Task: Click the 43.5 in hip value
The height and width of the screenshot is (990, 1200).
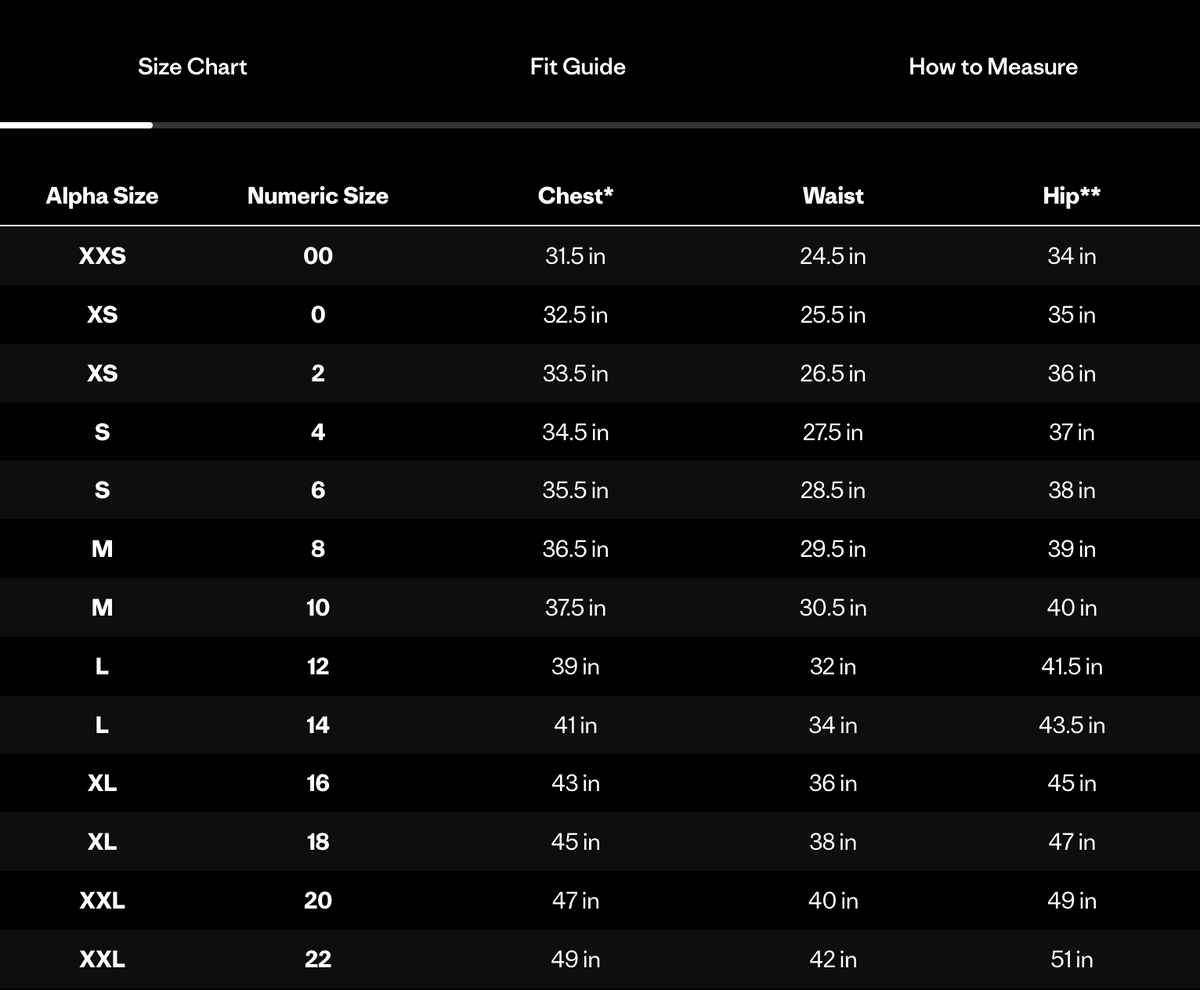Action: click(x=1072, y=725)
